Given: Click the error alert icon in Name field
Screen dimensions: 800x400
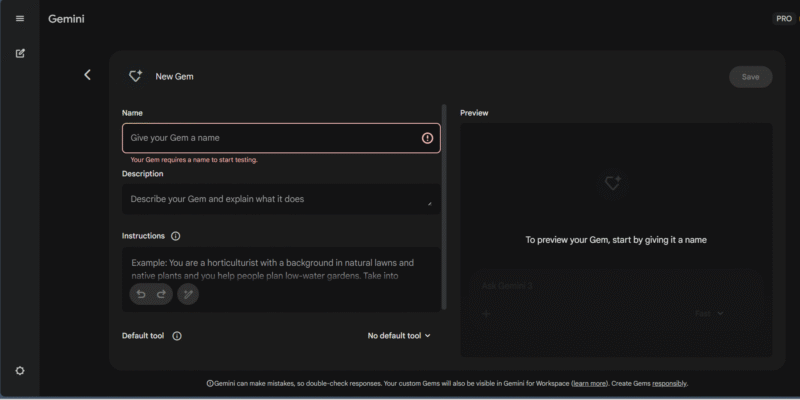Looking at the screenshot, I should tap(427, 138).
